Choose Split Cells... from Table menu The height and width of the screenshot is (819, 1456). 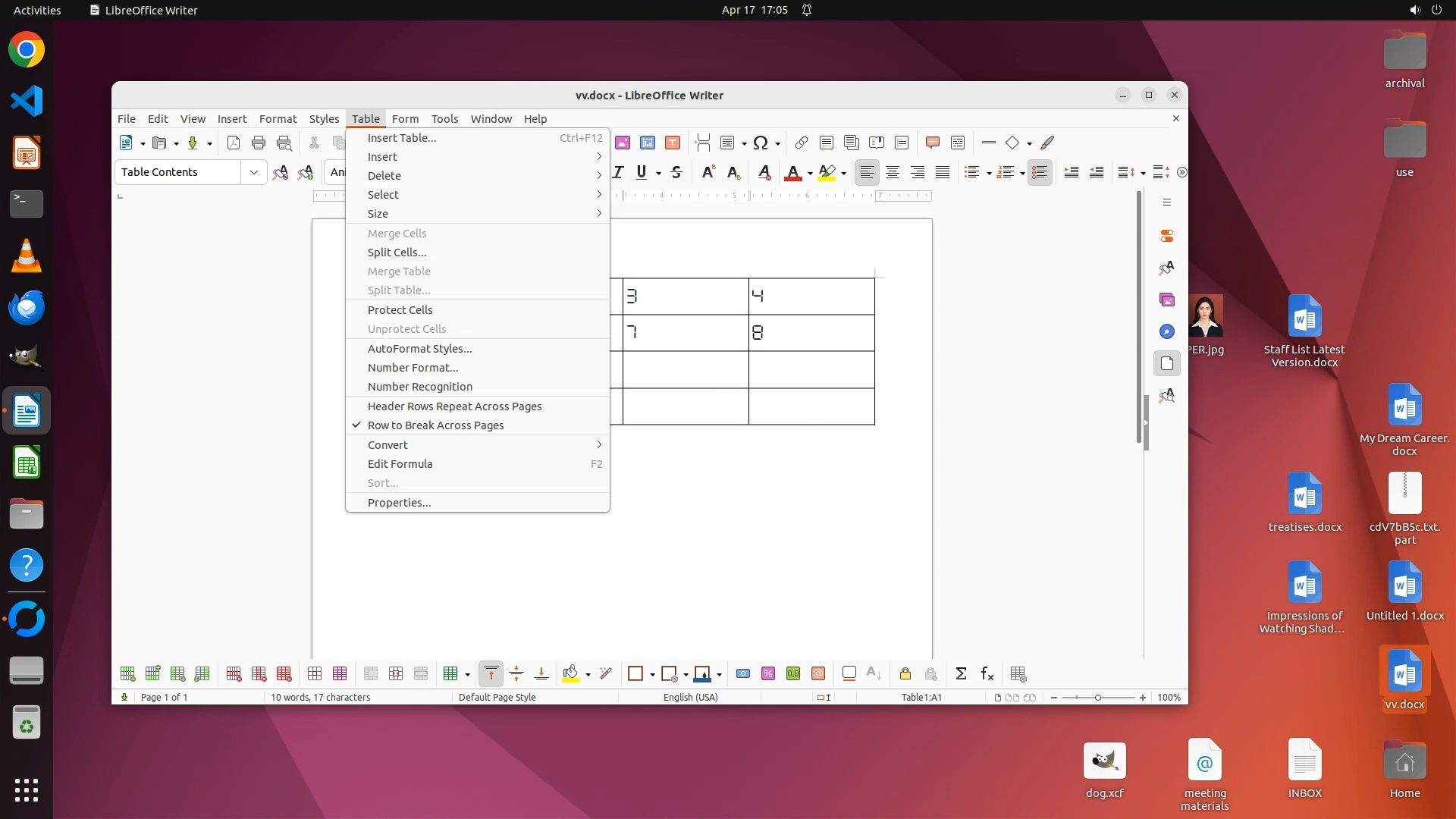tap(397, 253)
